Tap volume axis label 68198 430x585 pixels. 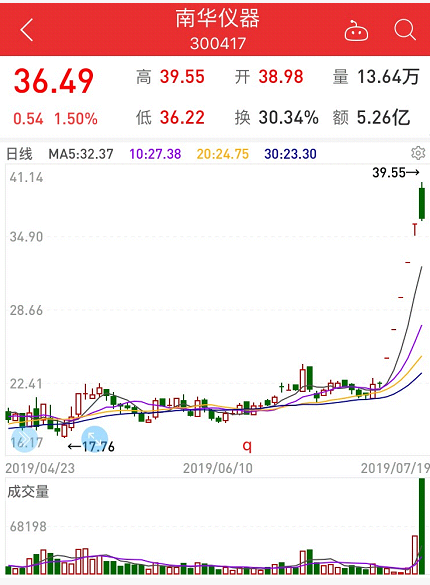point(28,527)
